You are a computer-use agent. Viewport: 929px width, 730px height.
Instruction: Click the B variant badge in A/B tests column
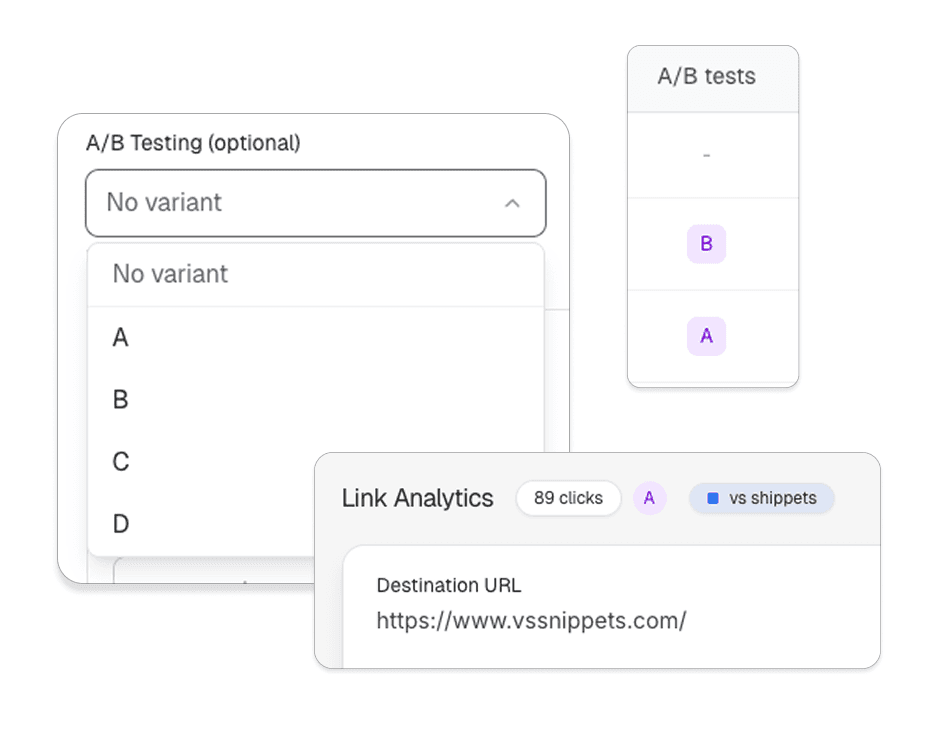706,243
